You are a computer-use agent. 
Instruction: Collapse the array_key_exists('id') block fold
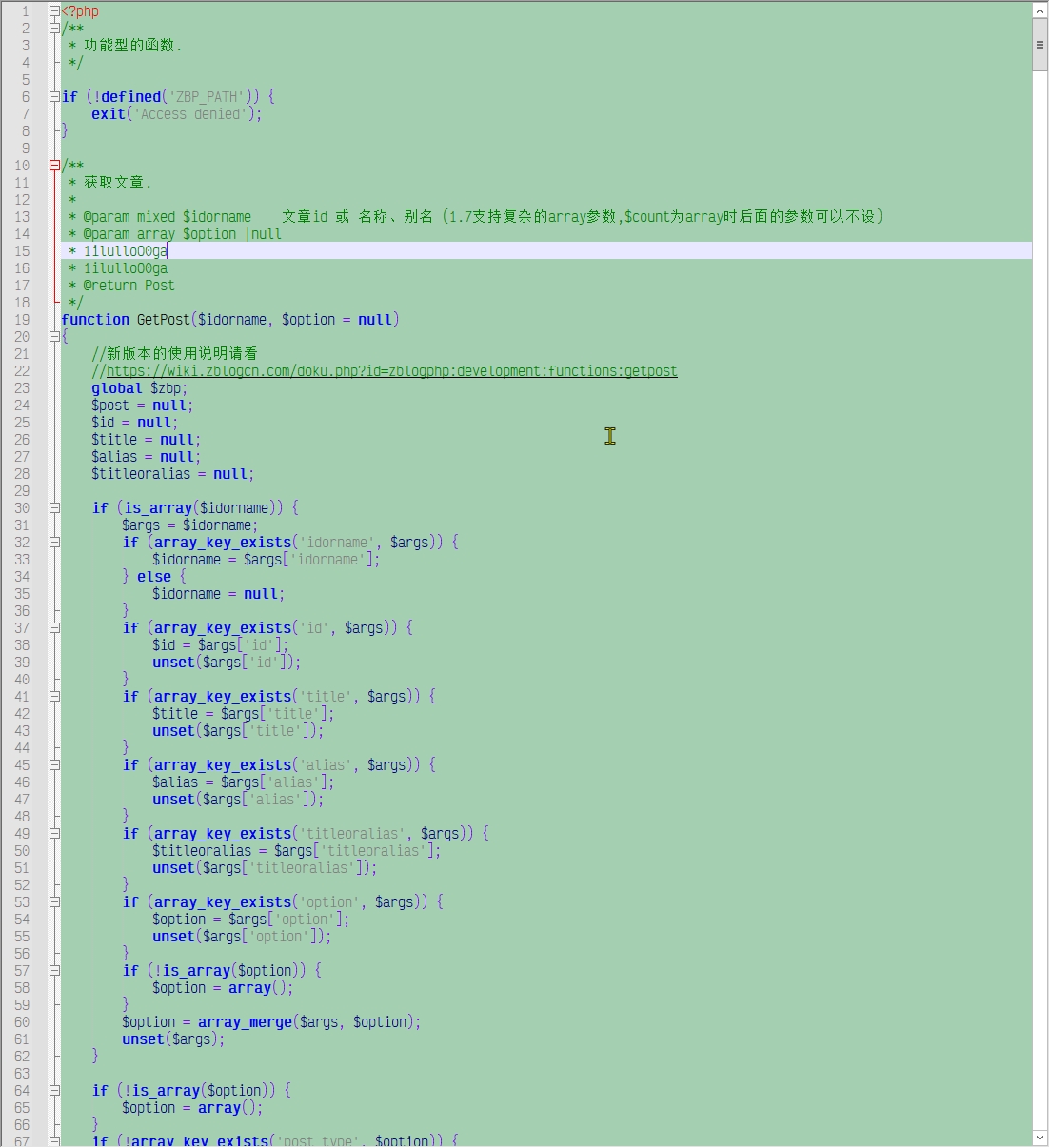point(54,628)
